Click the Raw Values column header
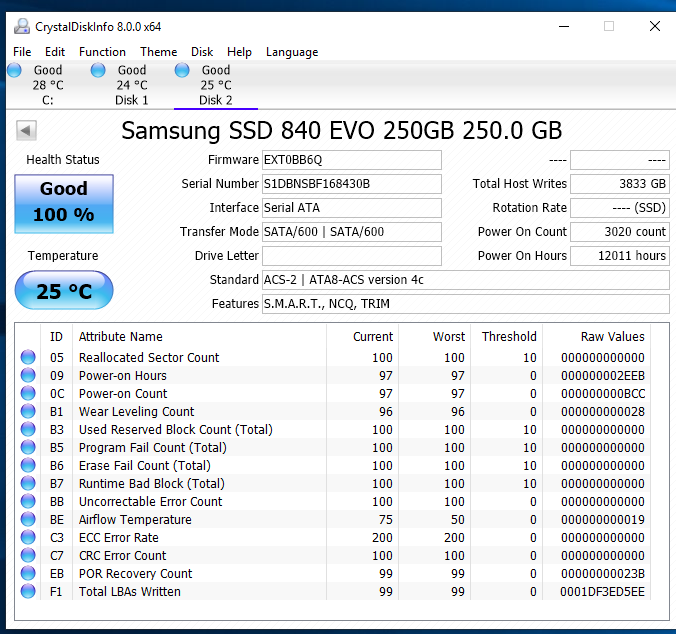The height and width of the screenshot is (634, 676). (612, 337)
